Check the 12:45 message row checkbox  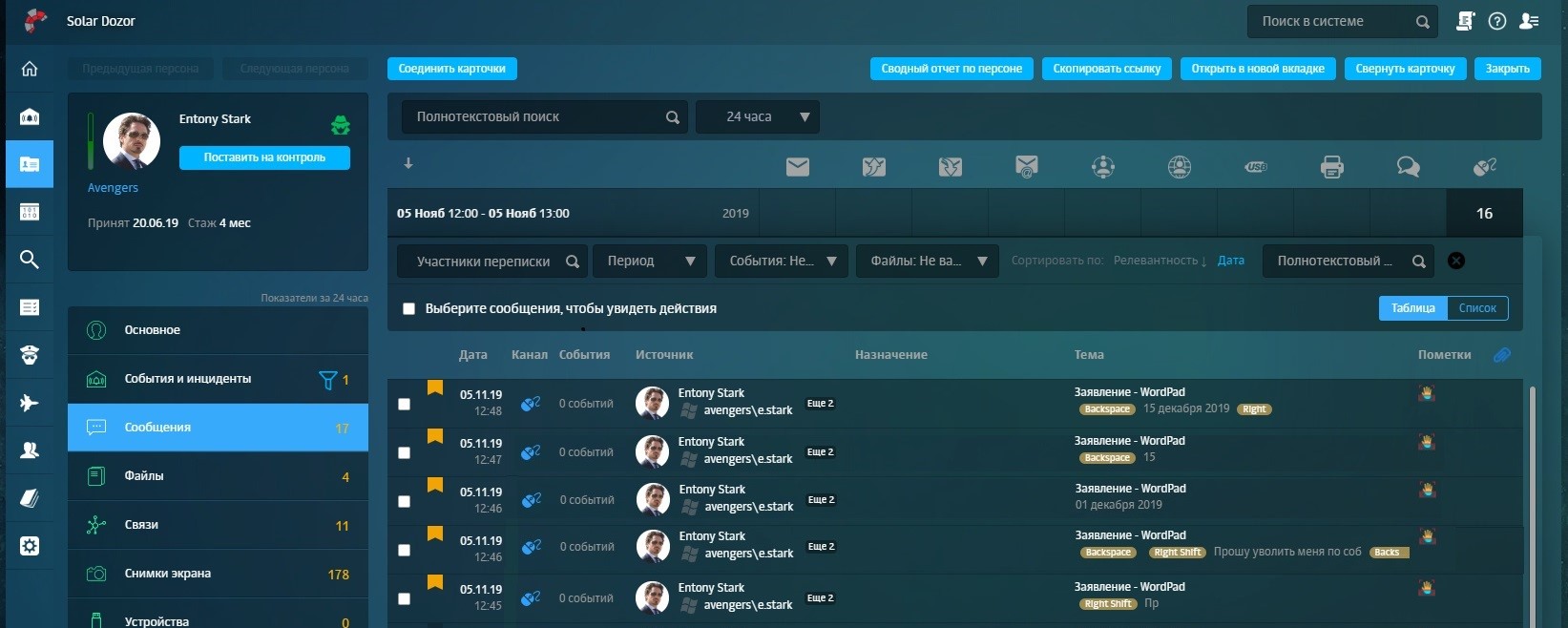tap(404, 598)
